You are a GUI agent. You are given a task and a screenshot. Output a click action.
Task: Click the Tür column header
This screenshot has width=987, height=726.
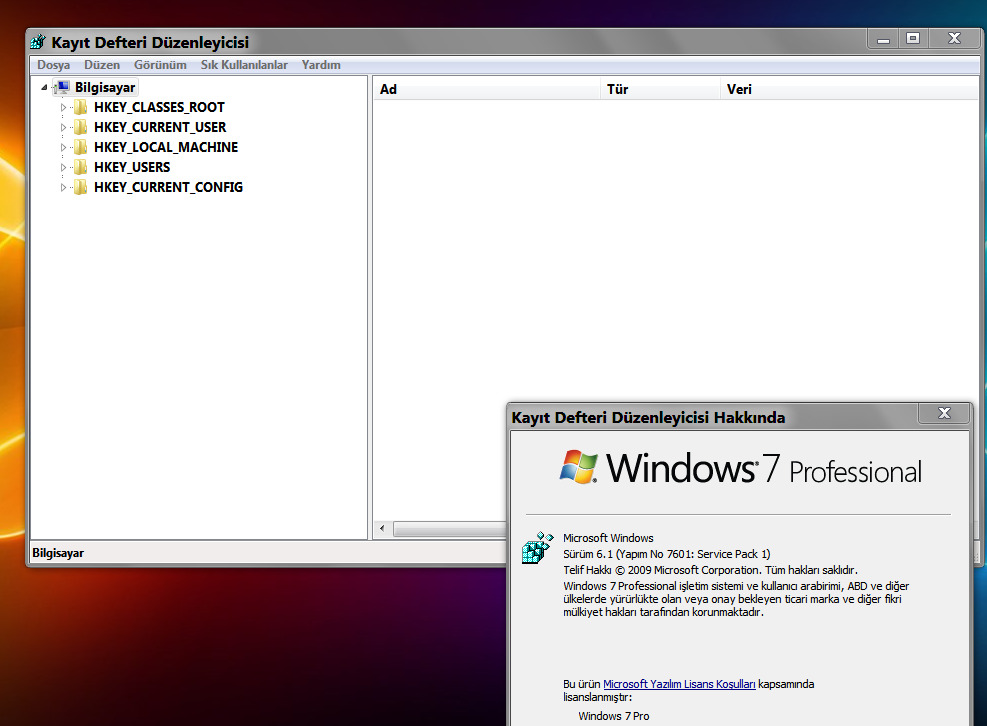click(660, 89)
